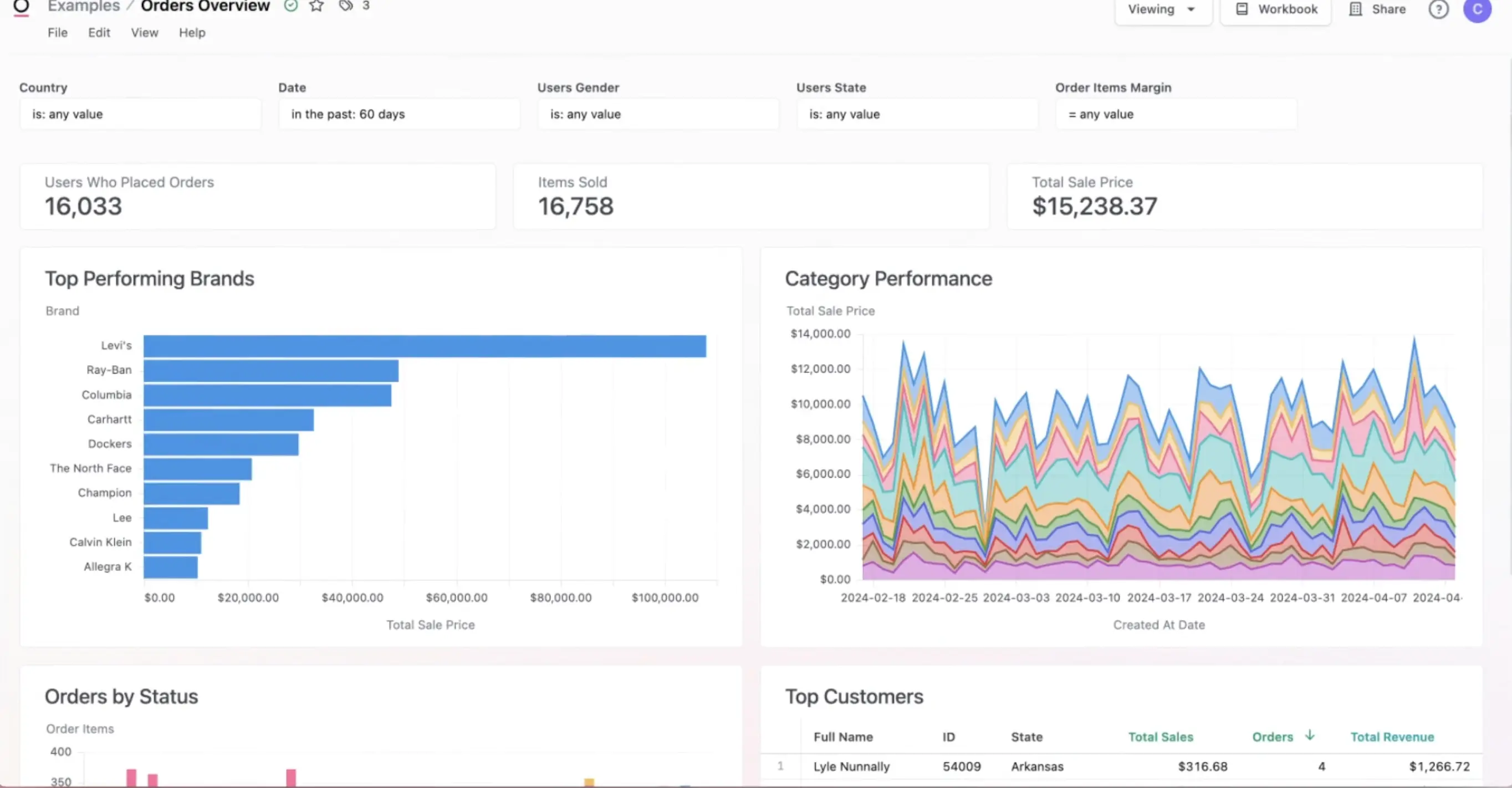Open the File menu

point(58,33)
